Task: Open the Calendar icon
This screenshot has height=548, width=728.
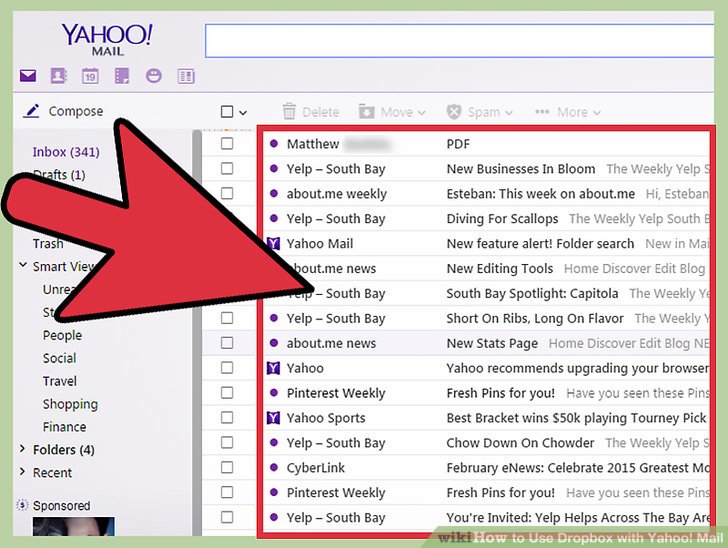Action: [x=90, y=76]
